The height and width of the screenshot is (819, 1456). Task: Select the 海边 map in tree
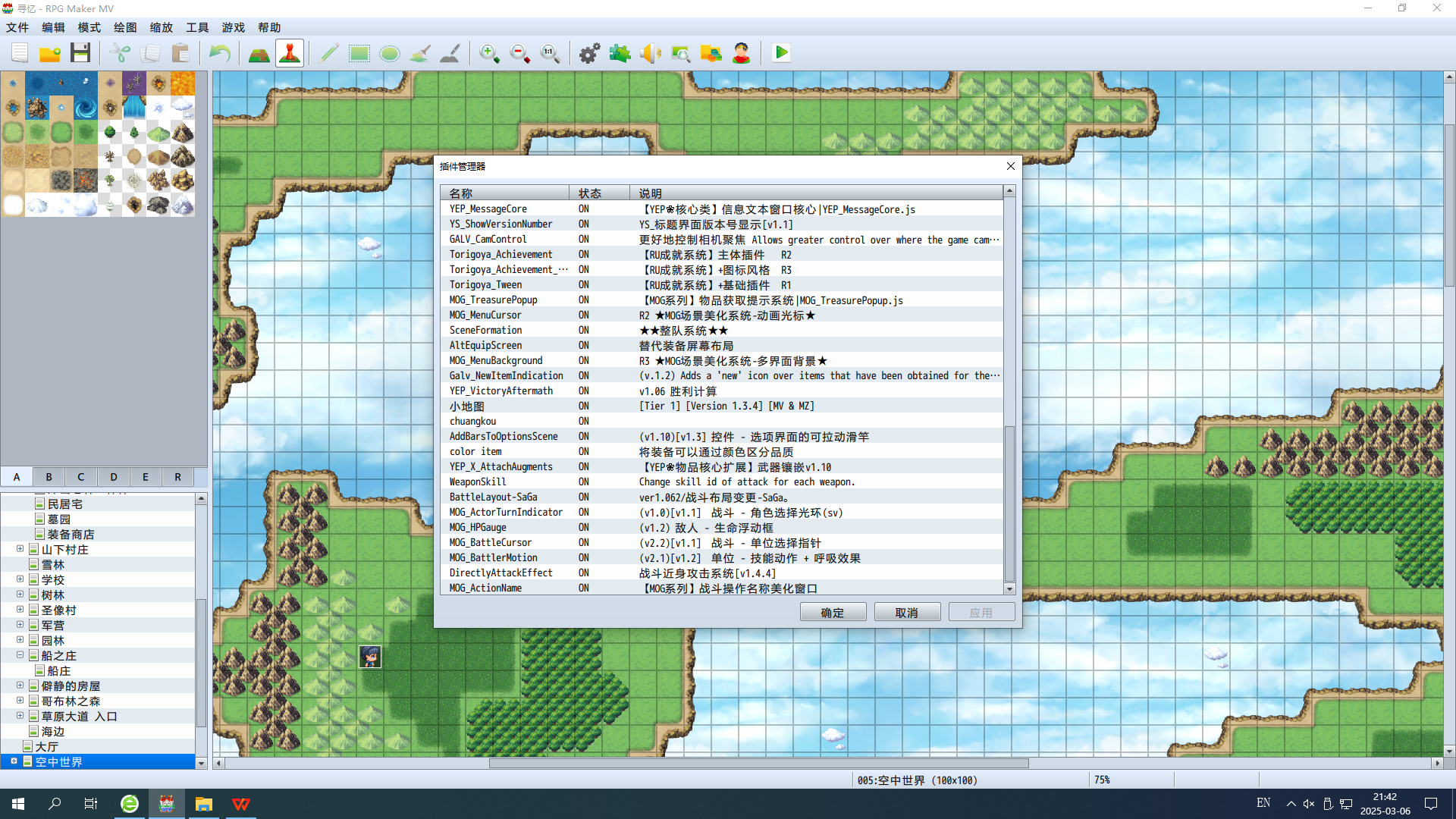[53, 732]
